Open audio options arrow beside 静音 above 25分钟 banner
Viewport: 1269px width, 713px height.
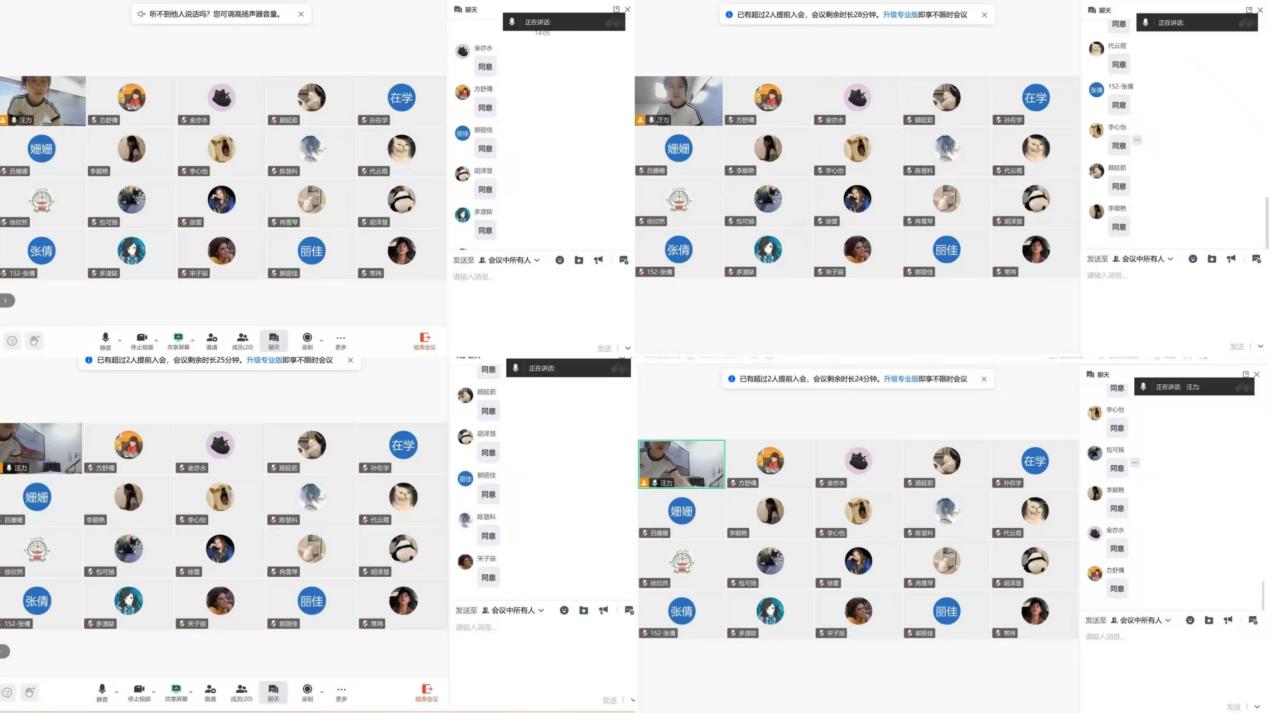point(120,340)
